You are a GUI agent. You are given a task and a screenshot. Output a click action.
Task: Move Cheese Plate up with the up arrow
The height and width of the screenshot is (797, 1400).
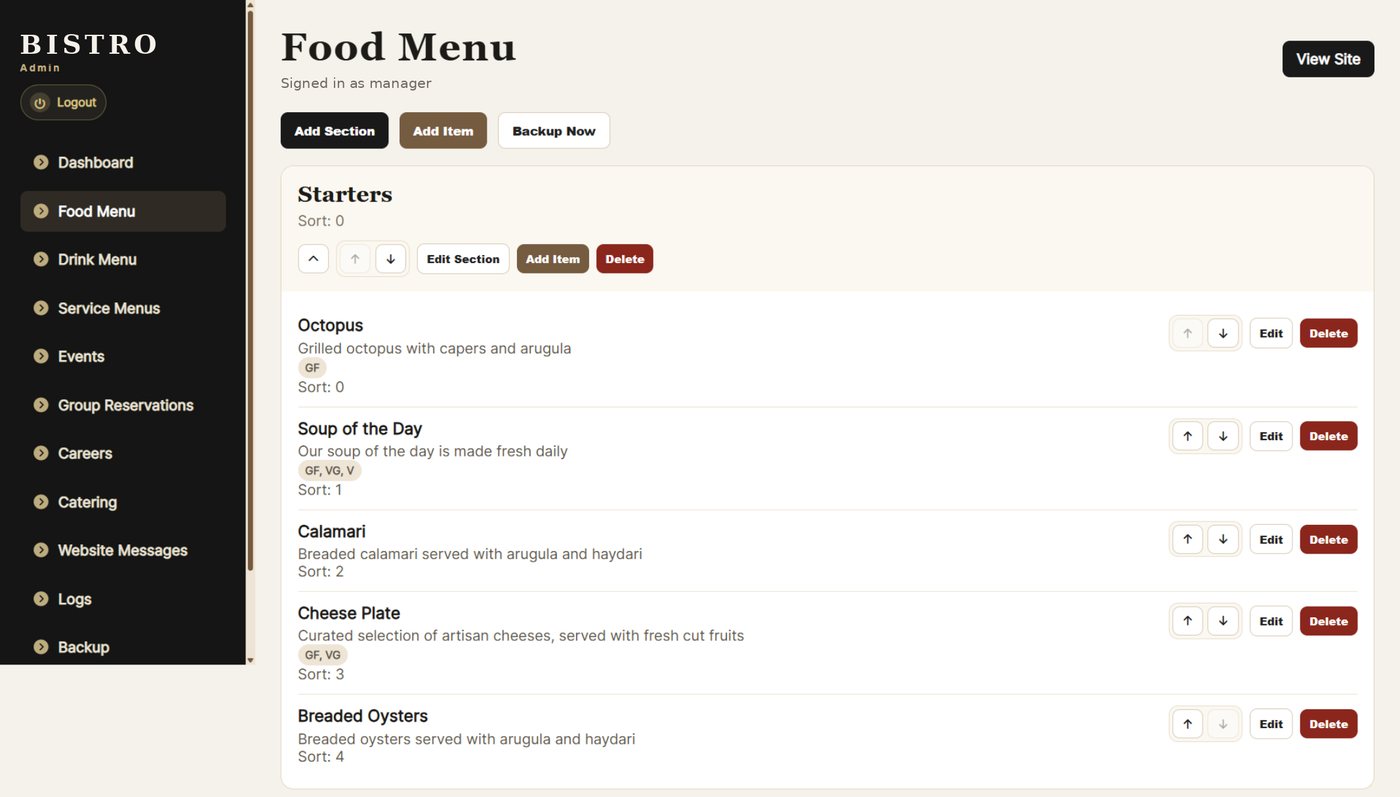(x=1187, y=621)
